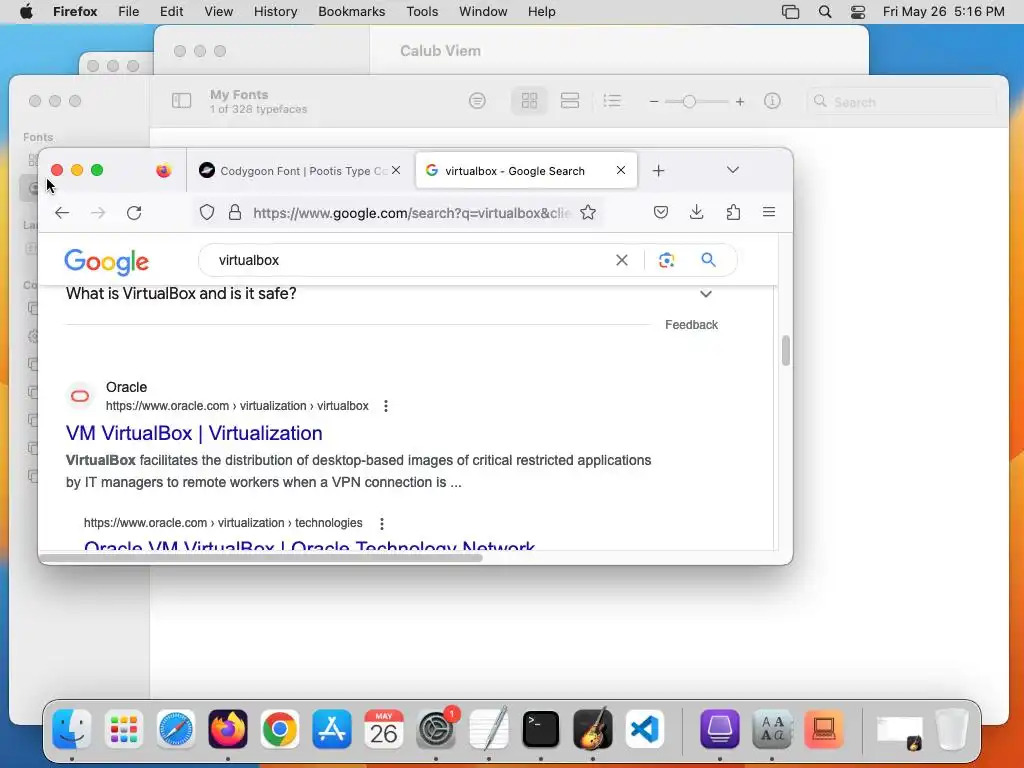Viewport: 1024px width, 768px height.
Task: Open the Firefox extensions puzzle icon
Action: 733,212
